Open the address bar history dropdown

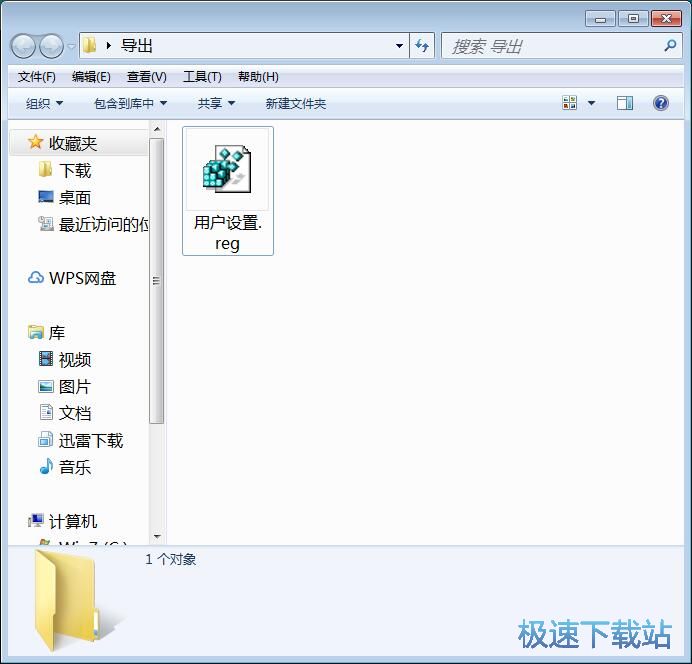point(399,45)
